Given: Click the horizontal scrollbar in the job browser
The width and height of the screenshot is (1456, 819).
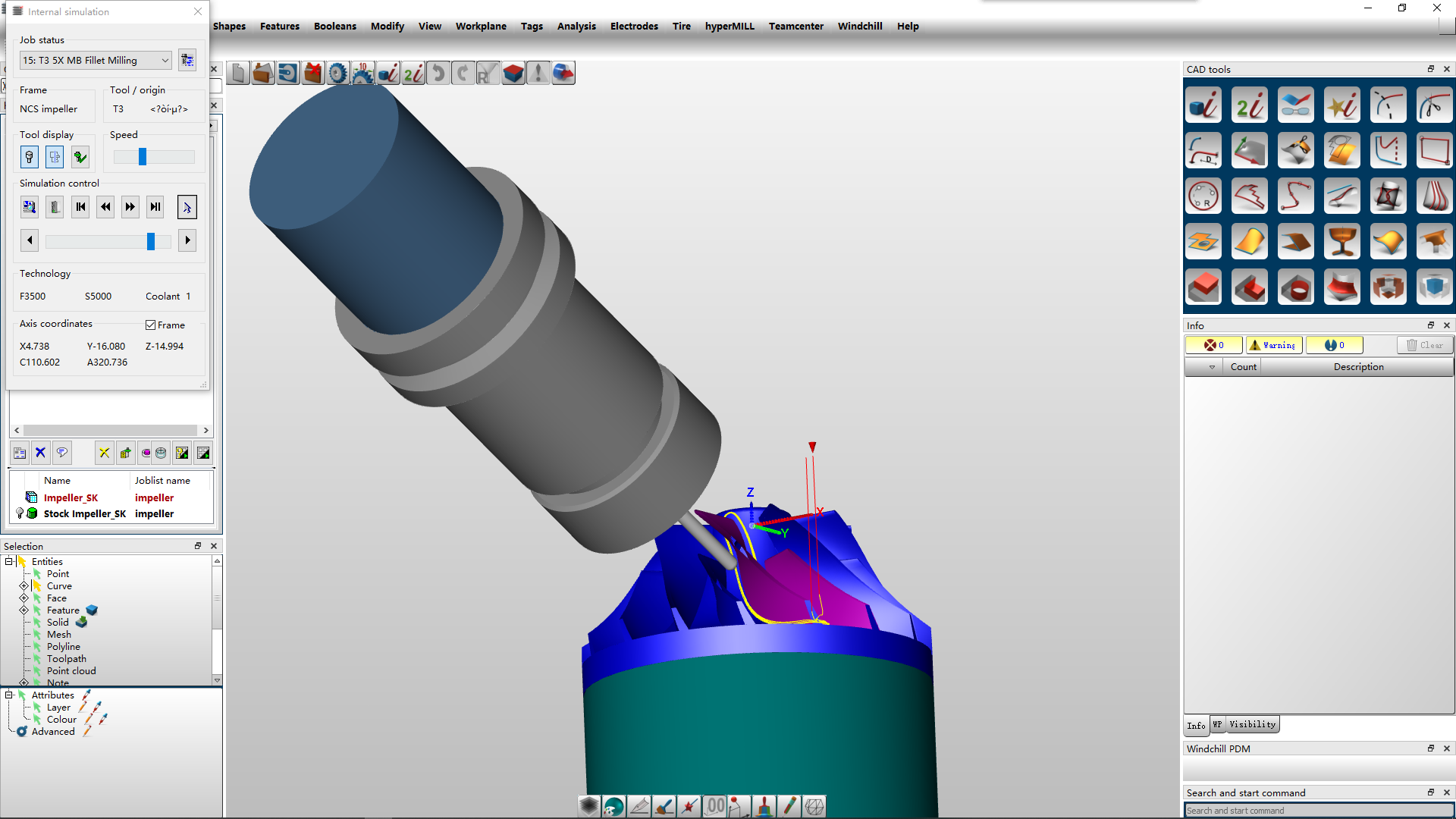Looking at the screenshot, I should click(111, 430).
